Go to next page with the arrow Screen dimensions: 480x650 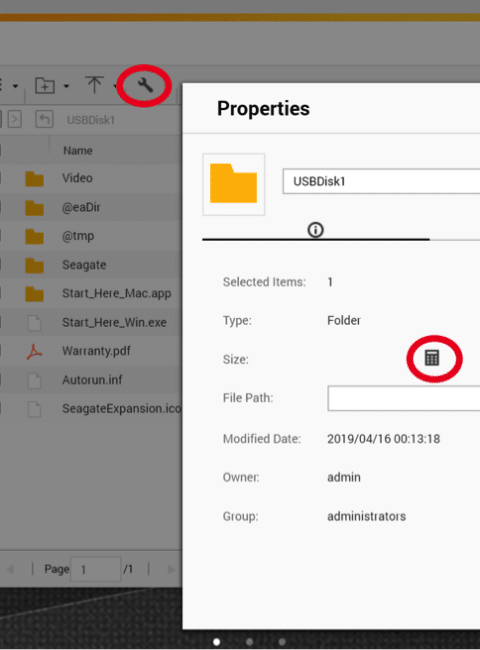pyautogui.click(x=171, y=570)
